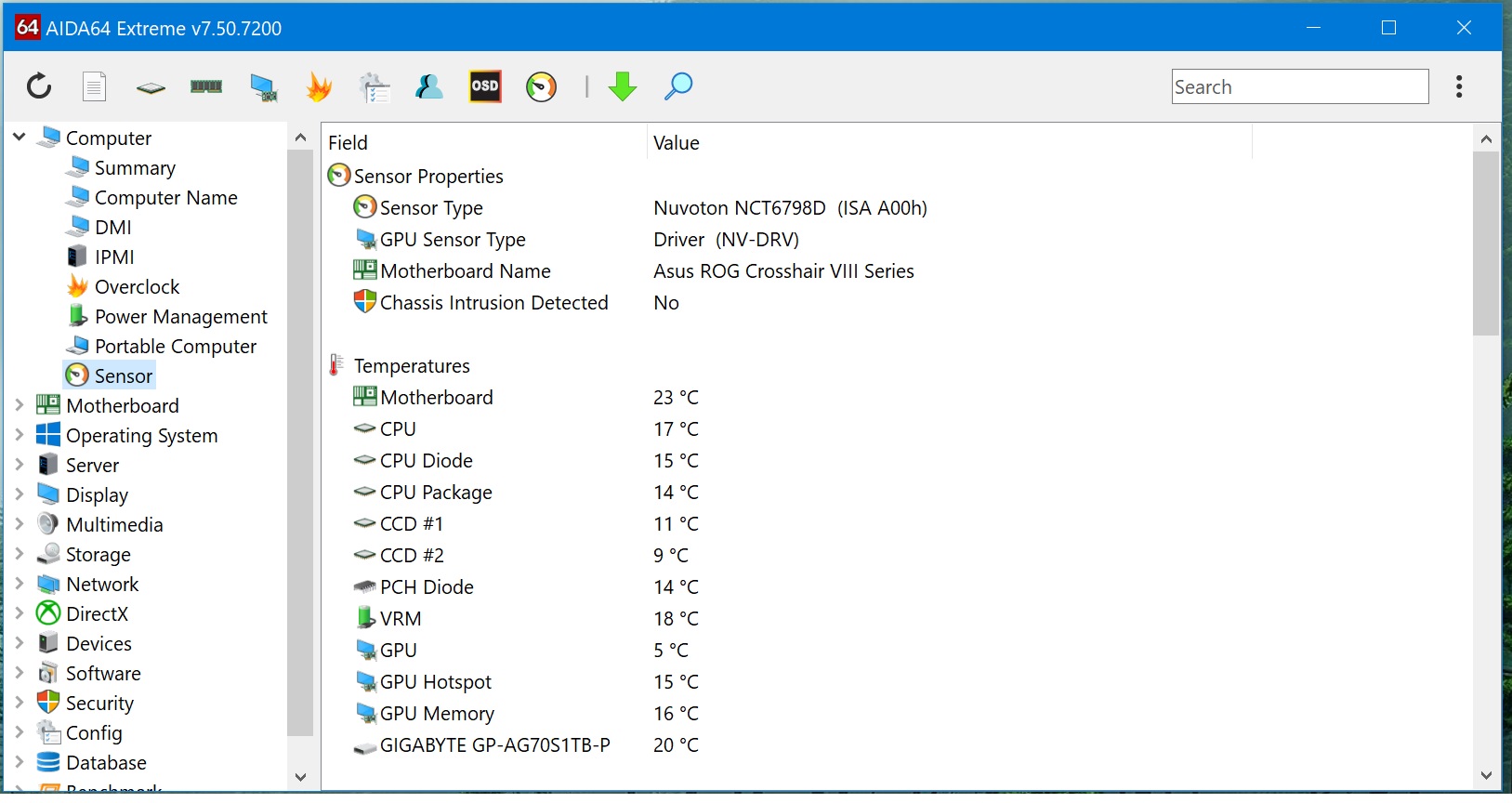Click the memory module toolbar icon
This screenshot has width=1512, height=803.
tap(206, 86)
